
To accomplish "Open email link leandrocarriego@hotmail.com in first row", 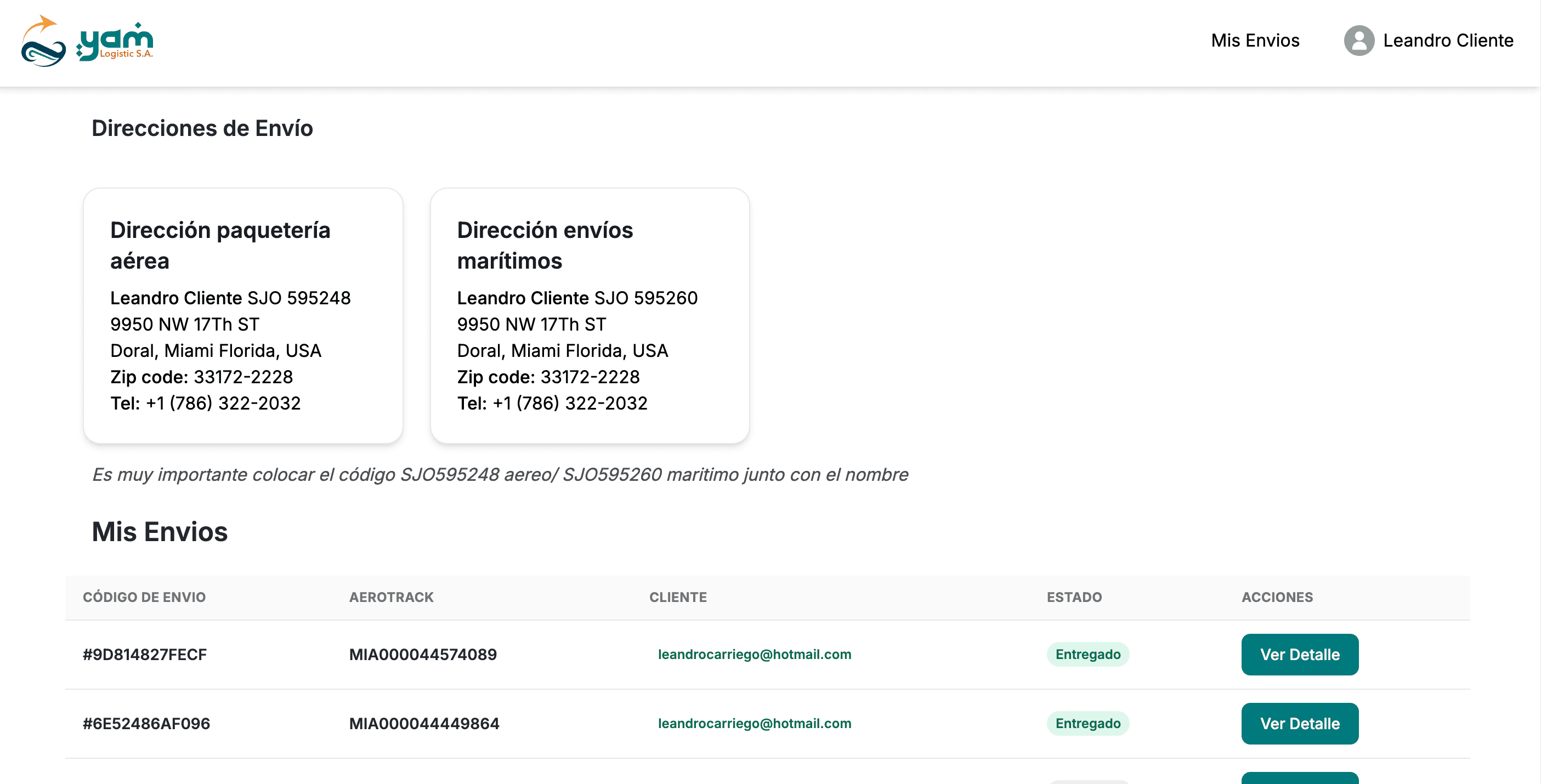I will click(x=755, y=654).
